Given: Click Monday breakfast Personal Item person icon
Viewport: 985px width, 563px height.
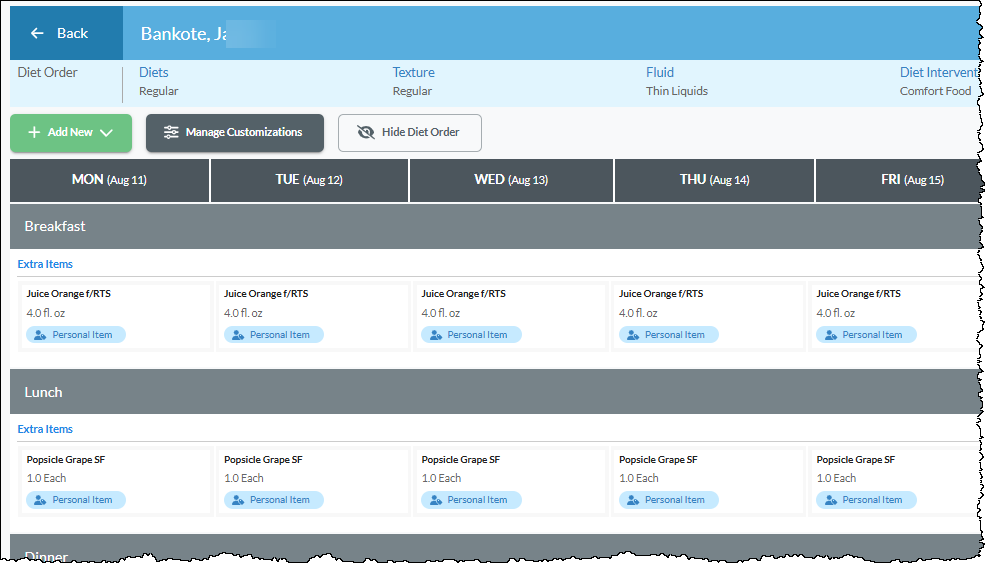Looking at the screenshot, I should pos(40,335).
